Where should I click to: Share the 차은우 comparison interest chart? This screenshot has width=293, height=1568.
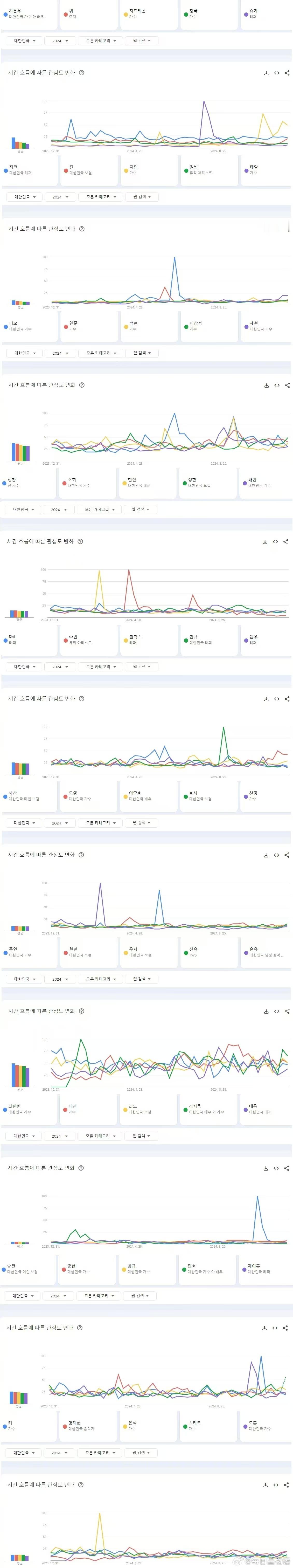click(x=288, y=73)
